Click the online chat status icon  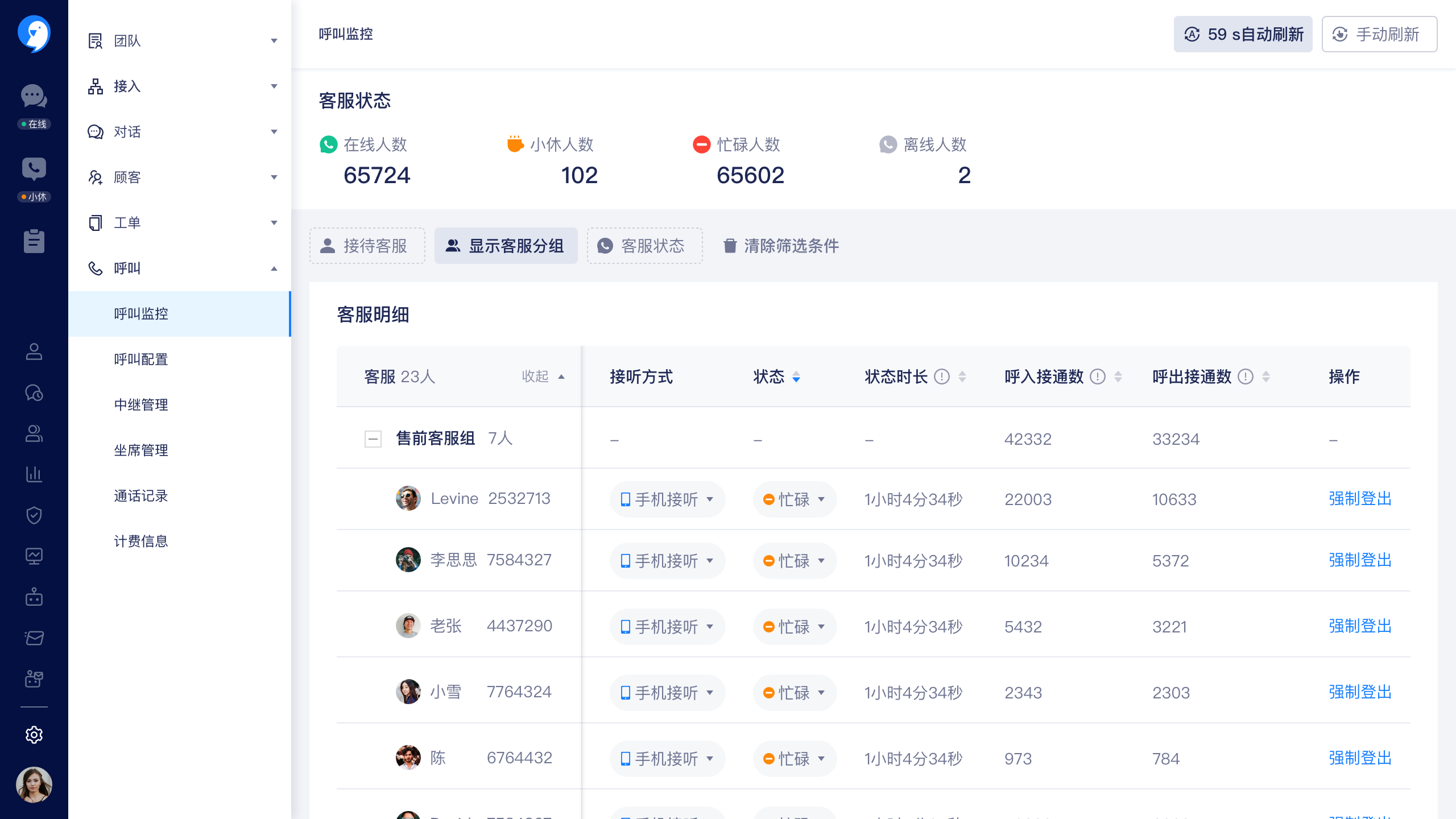(x=34, y=96)
